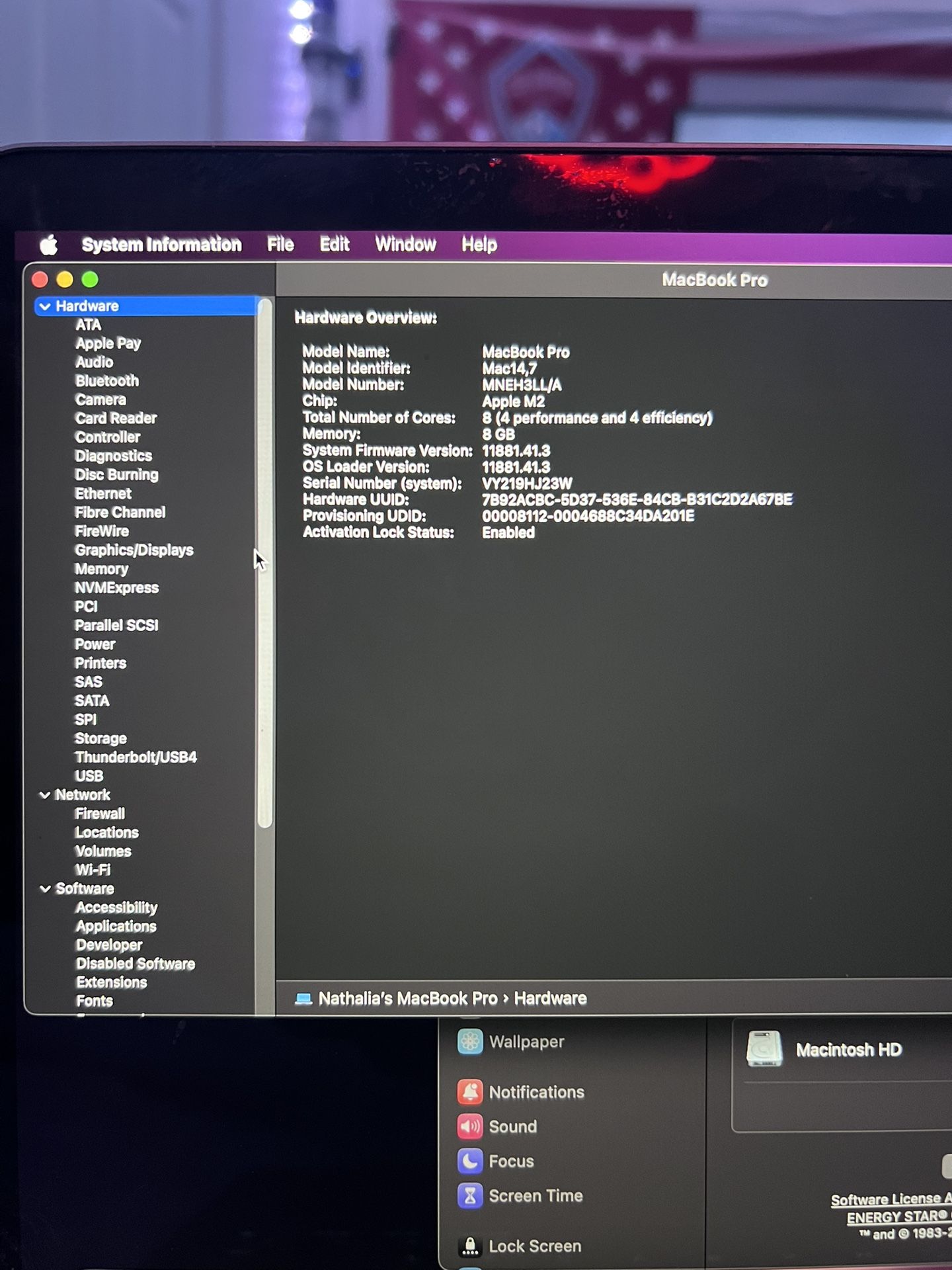Image resolution: width=952 pixels, height=1270 pixels.
Task: Select Ethernet in the sidebar
Action: pyautogui.click(x=103, y=493)
